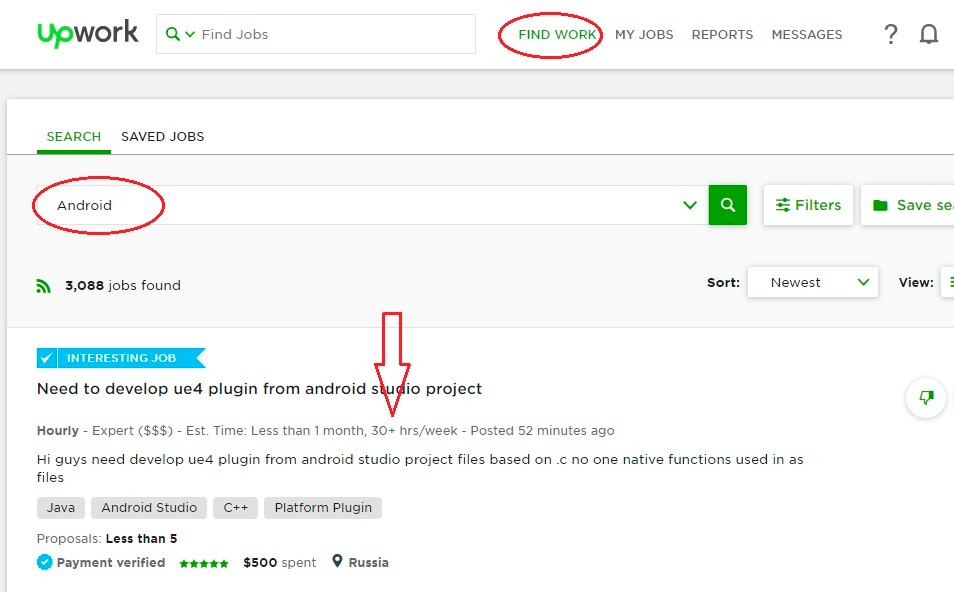Open the Reports menu
The height and width of the screenshot is (592, 954).
click(722, 35)
